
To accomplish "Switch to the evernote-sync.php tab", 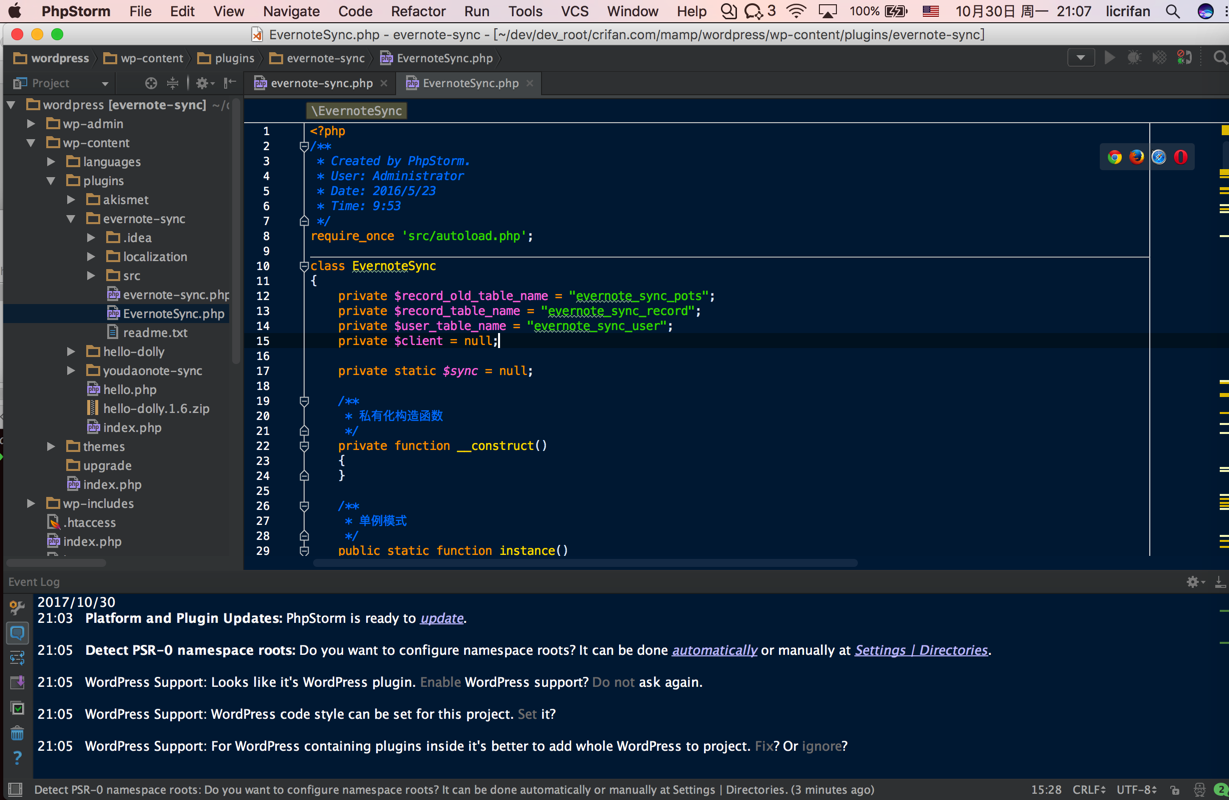I will click(321, 83).
